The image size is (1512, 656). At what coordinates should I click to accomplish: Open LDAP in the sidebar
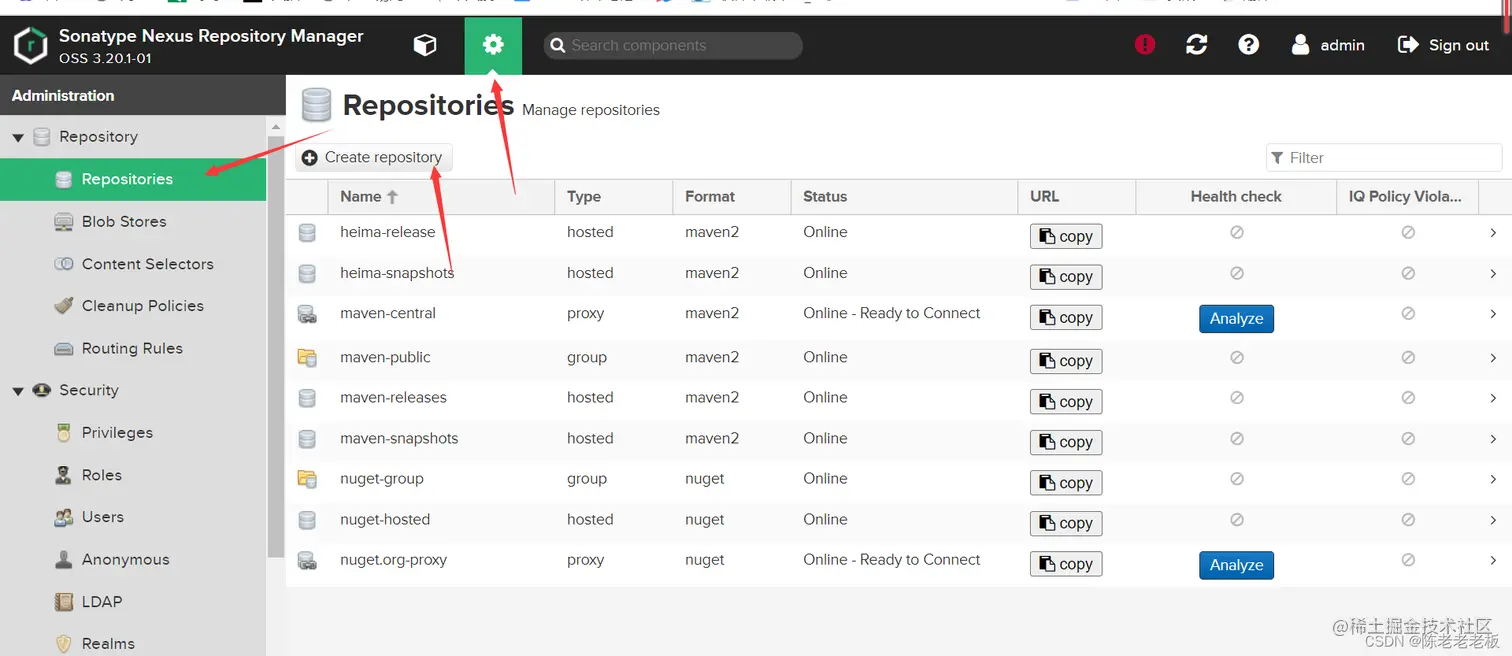pyautogui.click(x=133, y=602)
